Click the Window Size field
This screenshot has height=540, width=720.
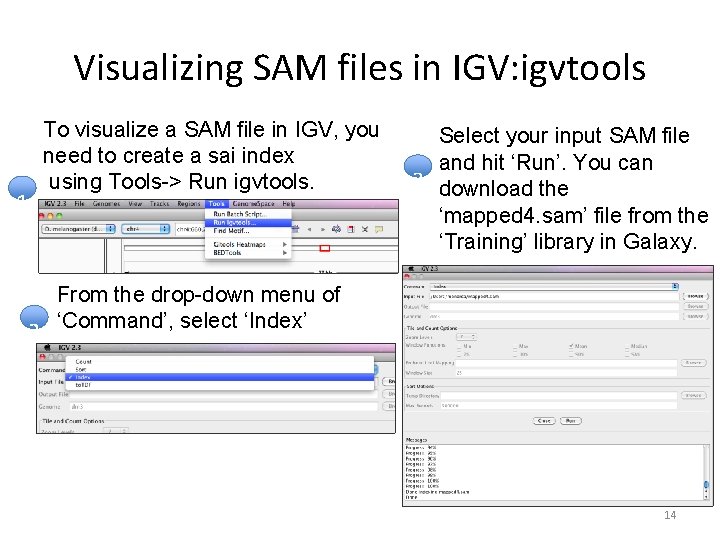[566, 373]
